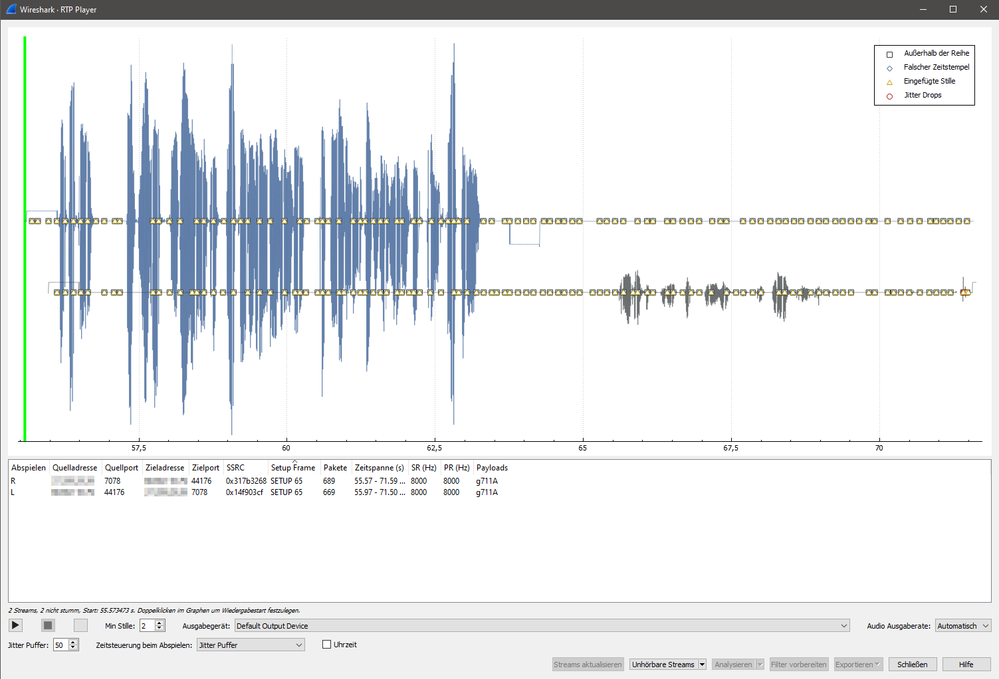Increase Jitter Puffer with the up arrow

click(x=73, y=642)
